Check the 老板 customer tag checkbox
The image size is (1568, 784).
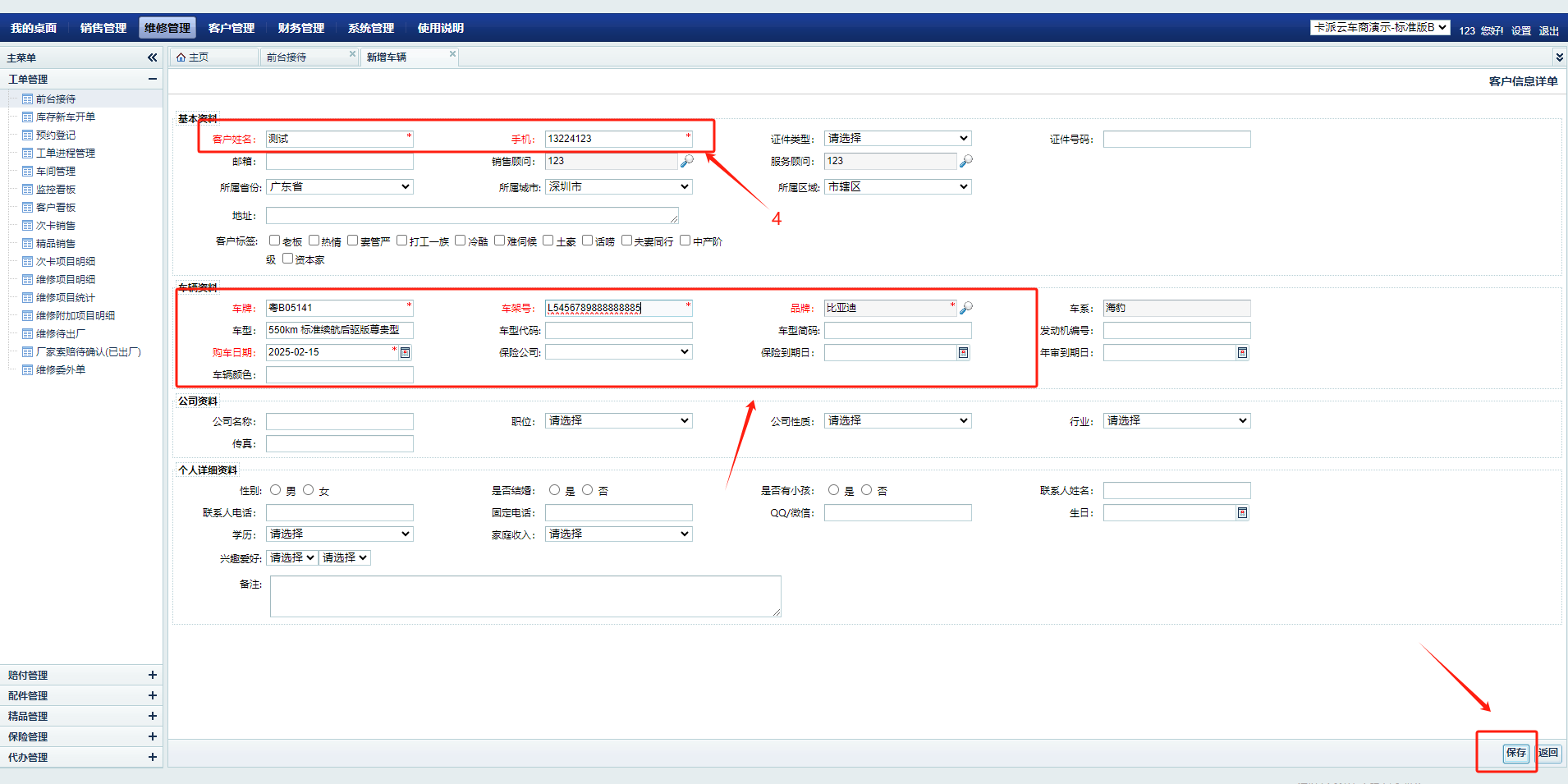(274, 241)
